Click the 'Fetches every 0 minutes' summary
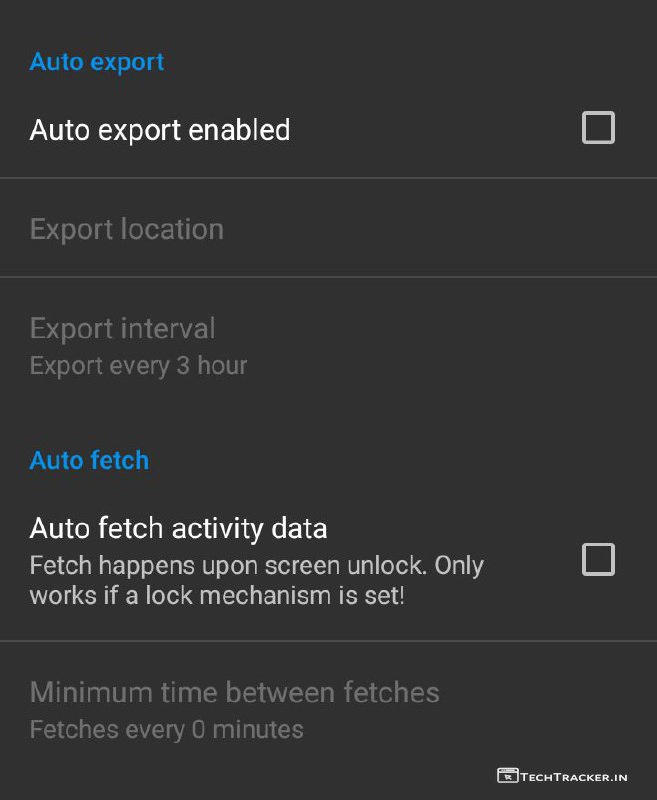Screen dimensions: 657x800 pyautogui.click(x=166, y=730)
